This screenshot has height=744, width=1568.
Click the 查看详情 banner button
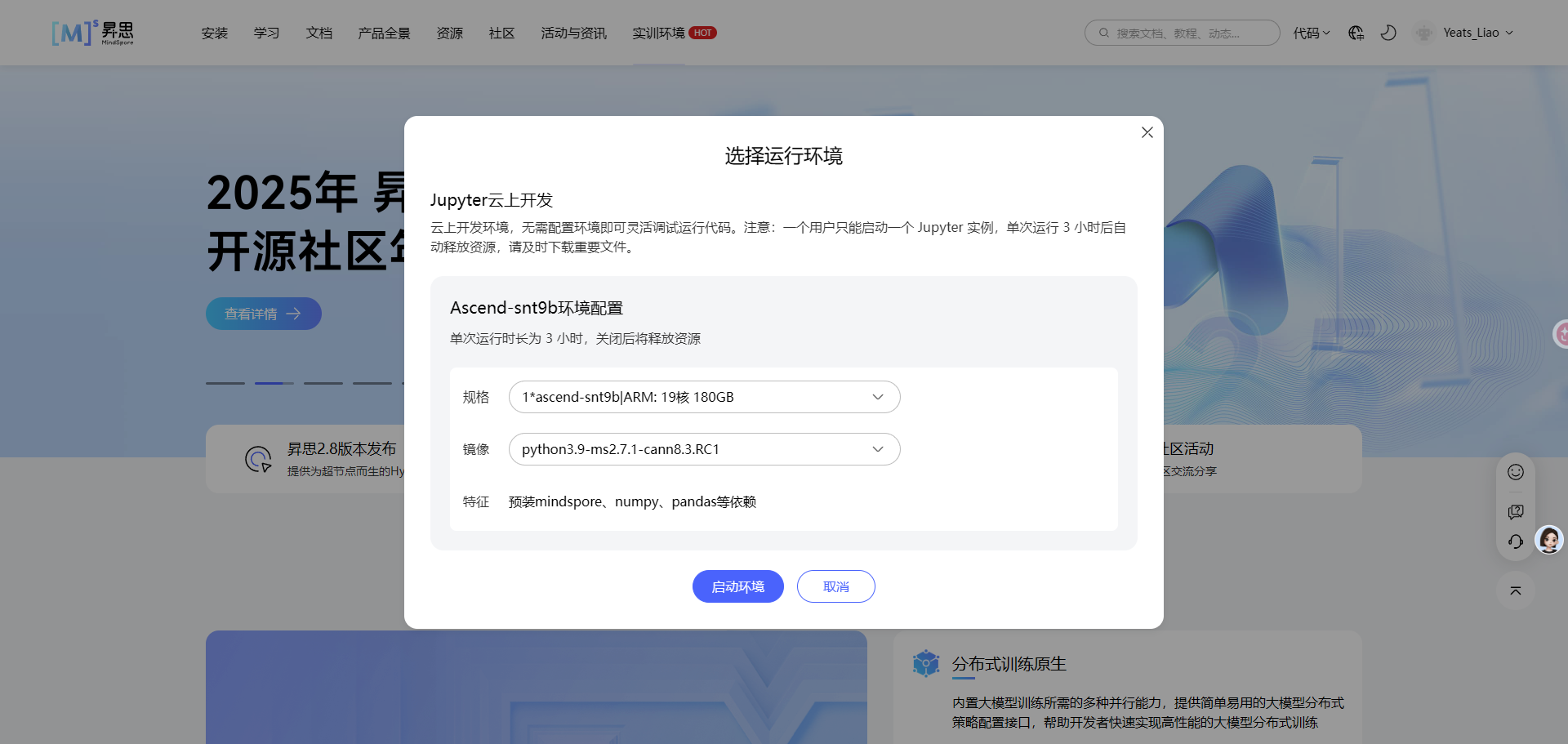264,314
